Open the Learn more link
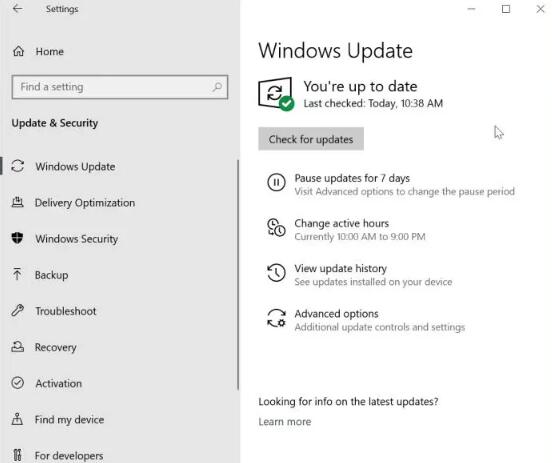552x463 pixels. [x=285, y=422]
